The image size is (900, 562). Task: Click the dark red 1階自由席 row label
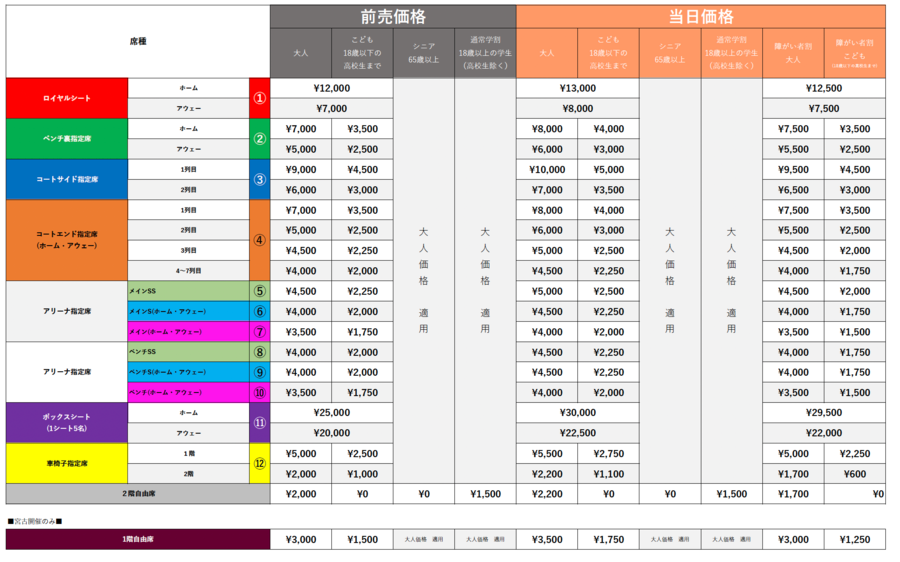[x=137, y=539]
